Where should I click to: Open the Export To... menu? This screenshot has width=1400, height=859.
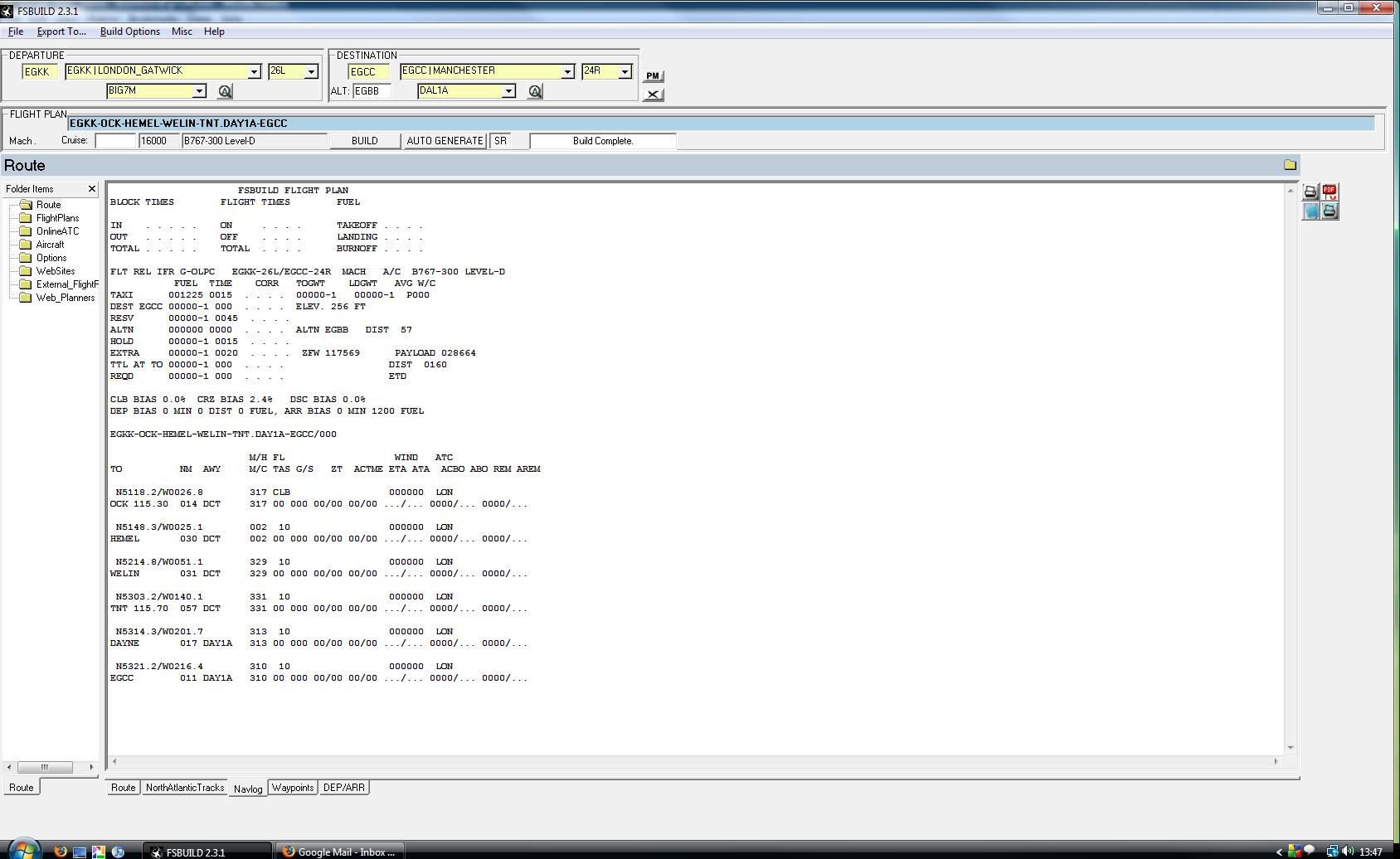coord(61,32)
